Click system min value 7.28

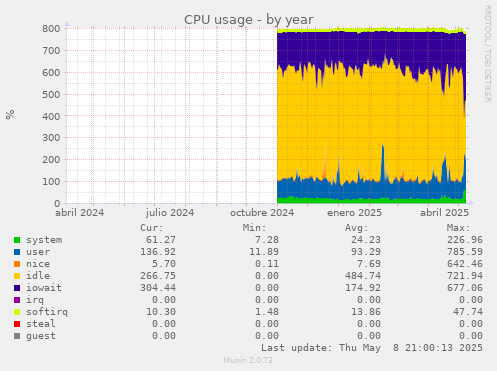[267, 240]
